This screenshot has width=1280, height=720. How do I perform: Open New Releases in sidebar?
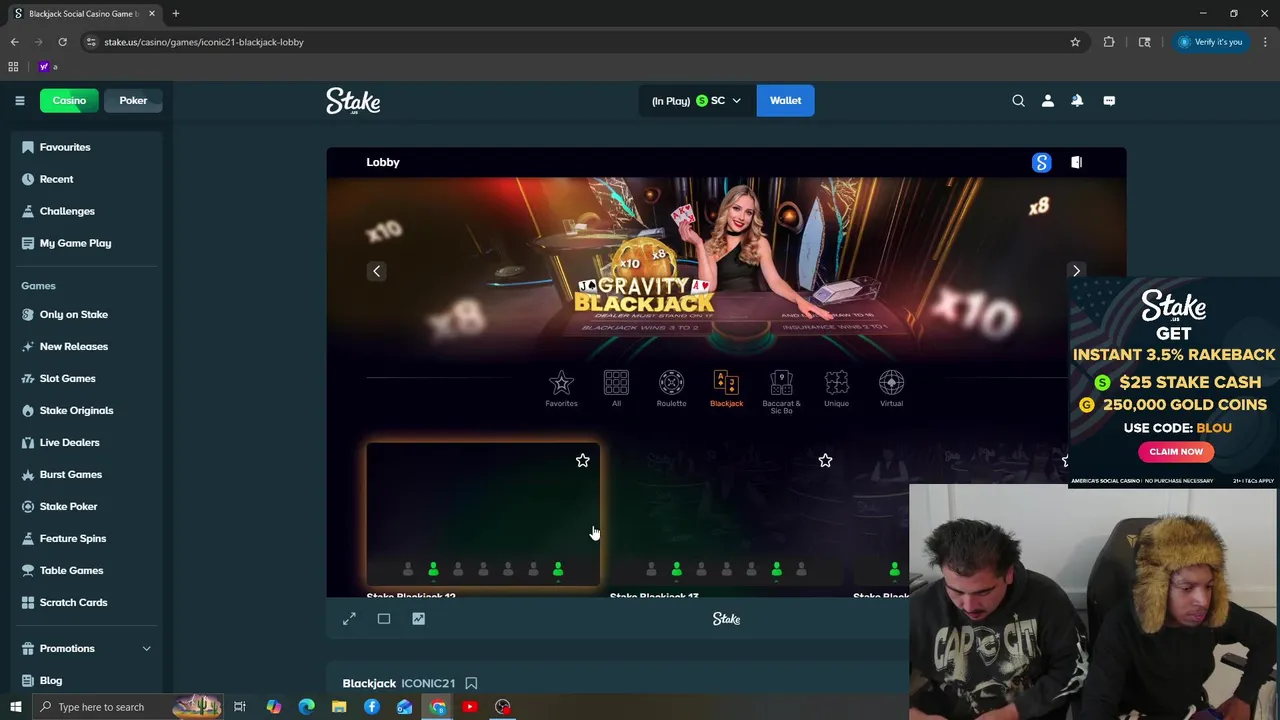pos(86,346)
